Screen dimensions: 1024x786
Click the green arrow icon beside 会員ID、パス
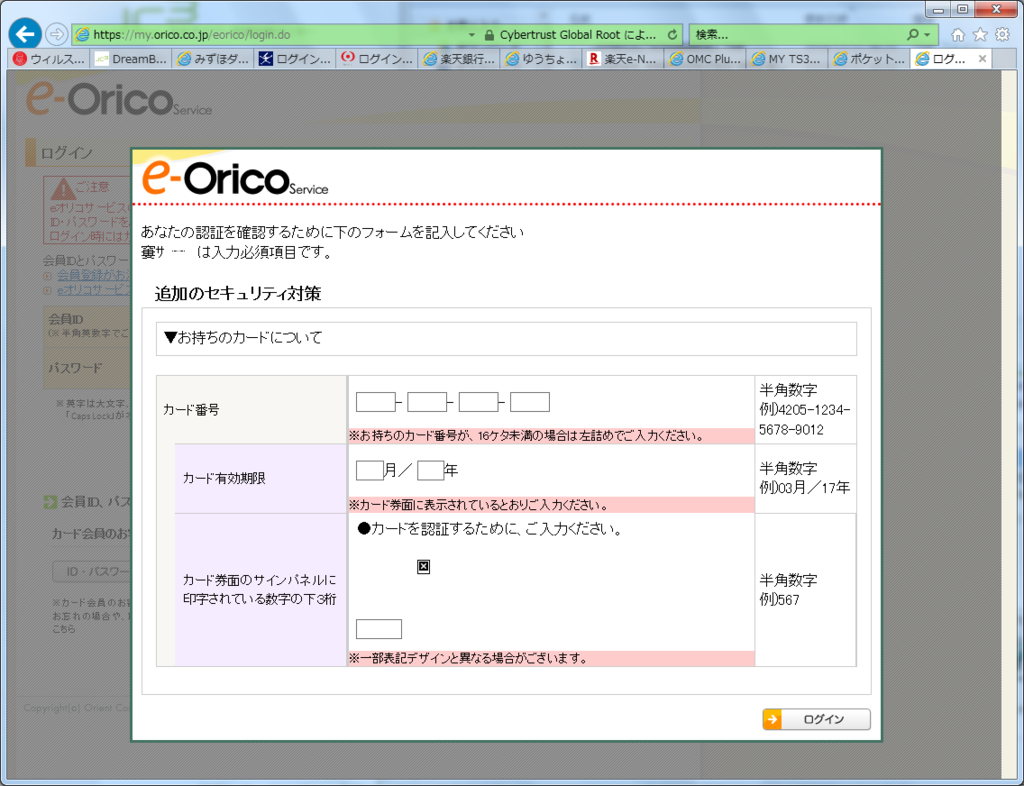(50, 502)
